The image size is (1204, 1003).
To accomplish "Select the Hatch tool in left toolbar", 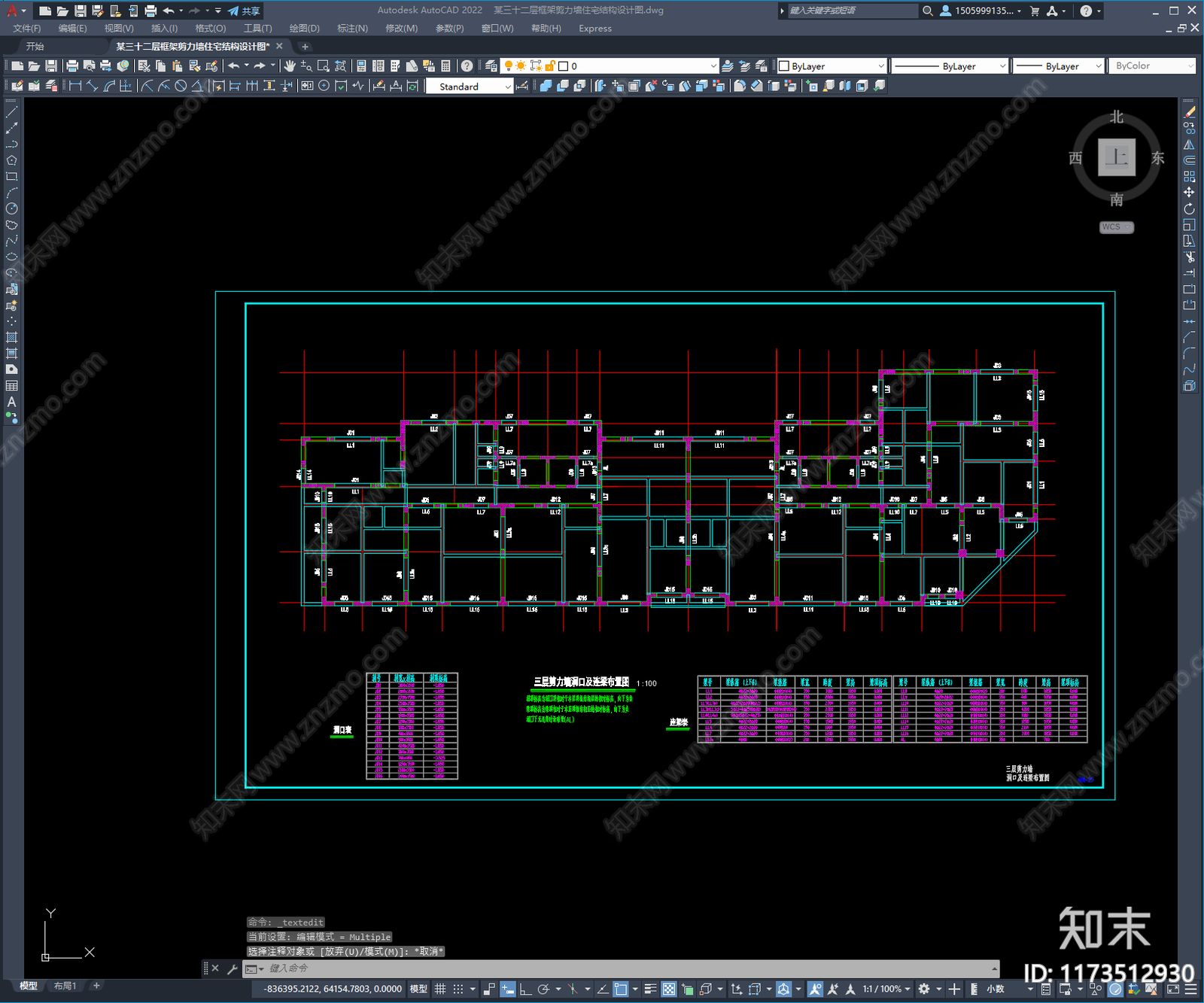I will click(x=11, y=337).
